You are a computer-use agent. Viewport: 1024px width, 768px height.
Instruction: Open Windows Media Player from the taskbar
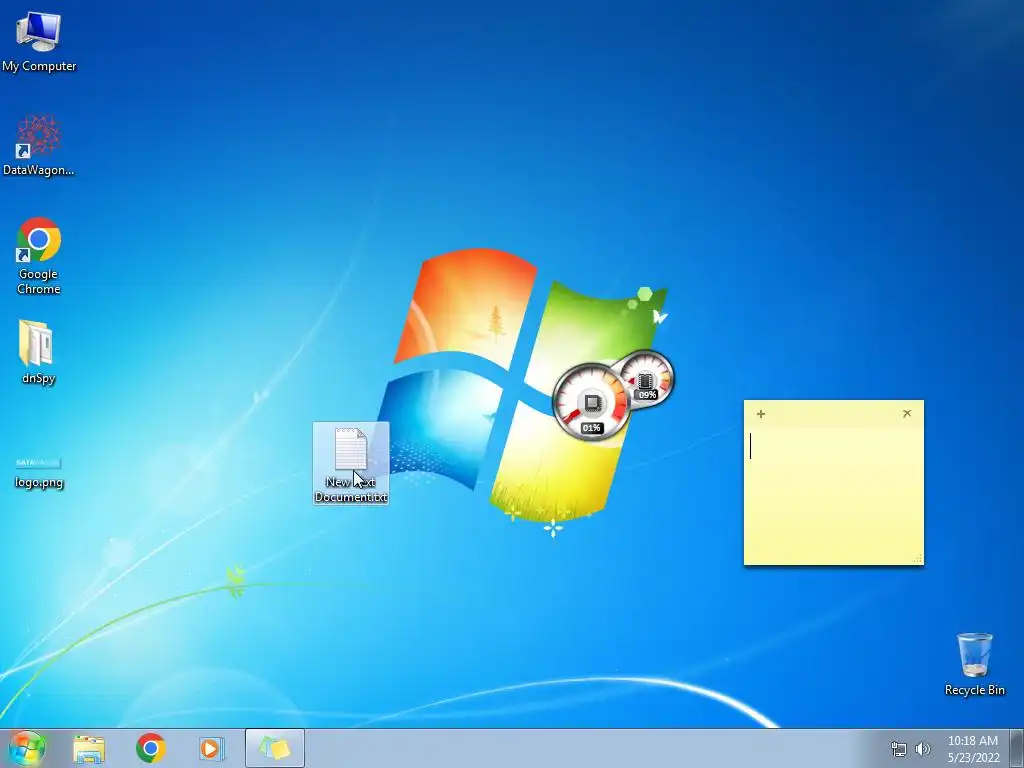pos(212,748)
